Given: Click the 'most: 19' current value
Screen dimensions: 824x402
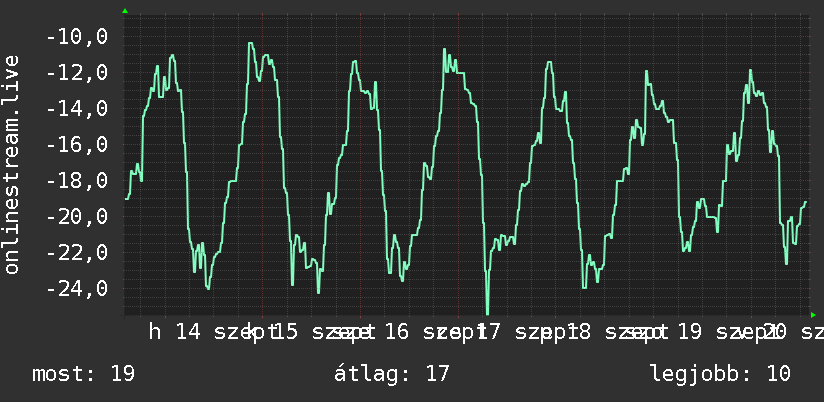Looking at the screenshot, I should (84, 374).
